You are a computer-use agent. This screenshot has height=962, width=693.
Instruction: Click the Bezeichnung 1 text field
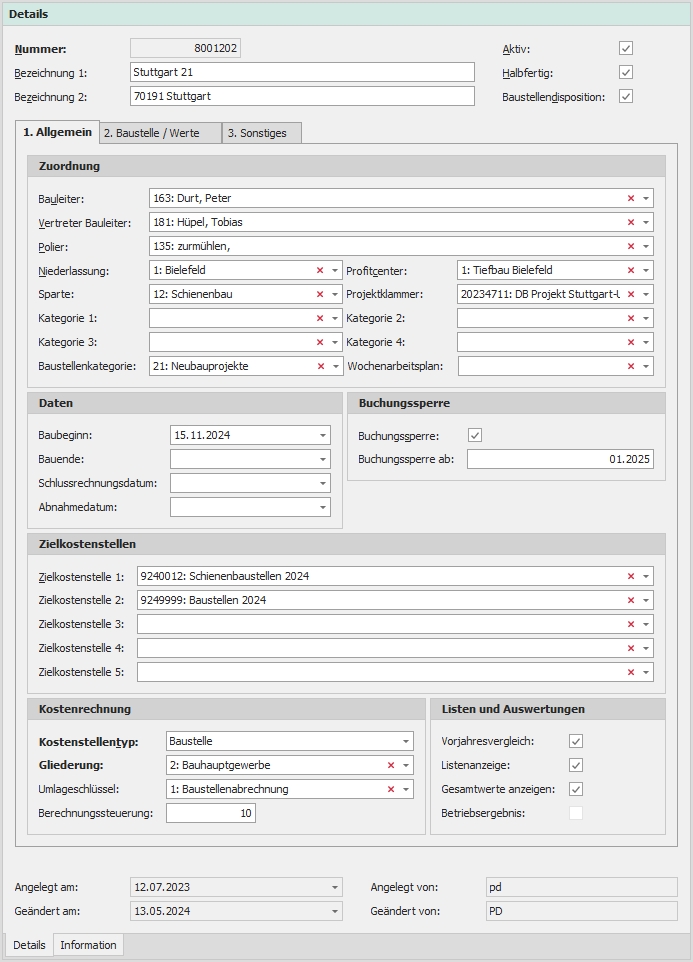[x=302, y=72]
